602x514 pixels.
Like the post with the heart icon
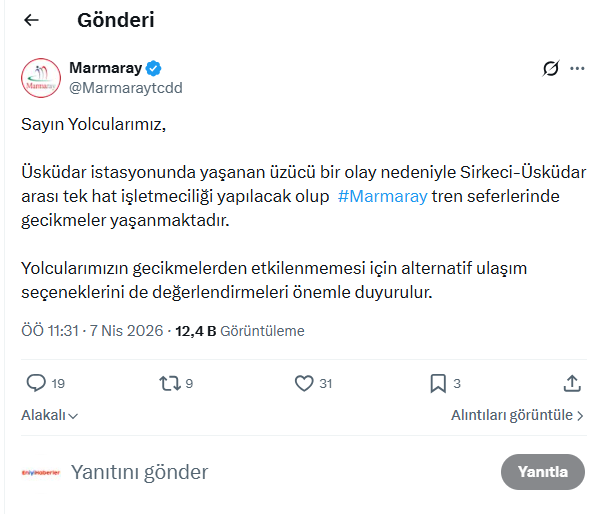pos(305,383)
